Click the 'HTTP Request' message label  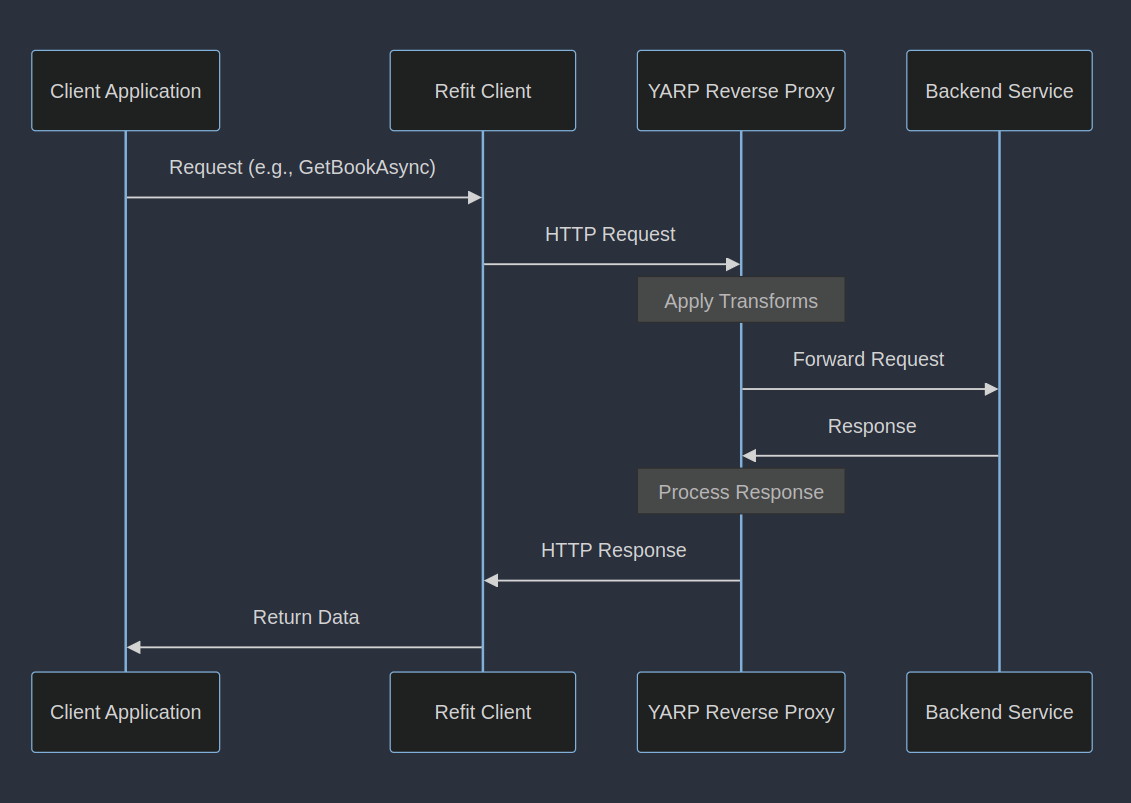610,234
